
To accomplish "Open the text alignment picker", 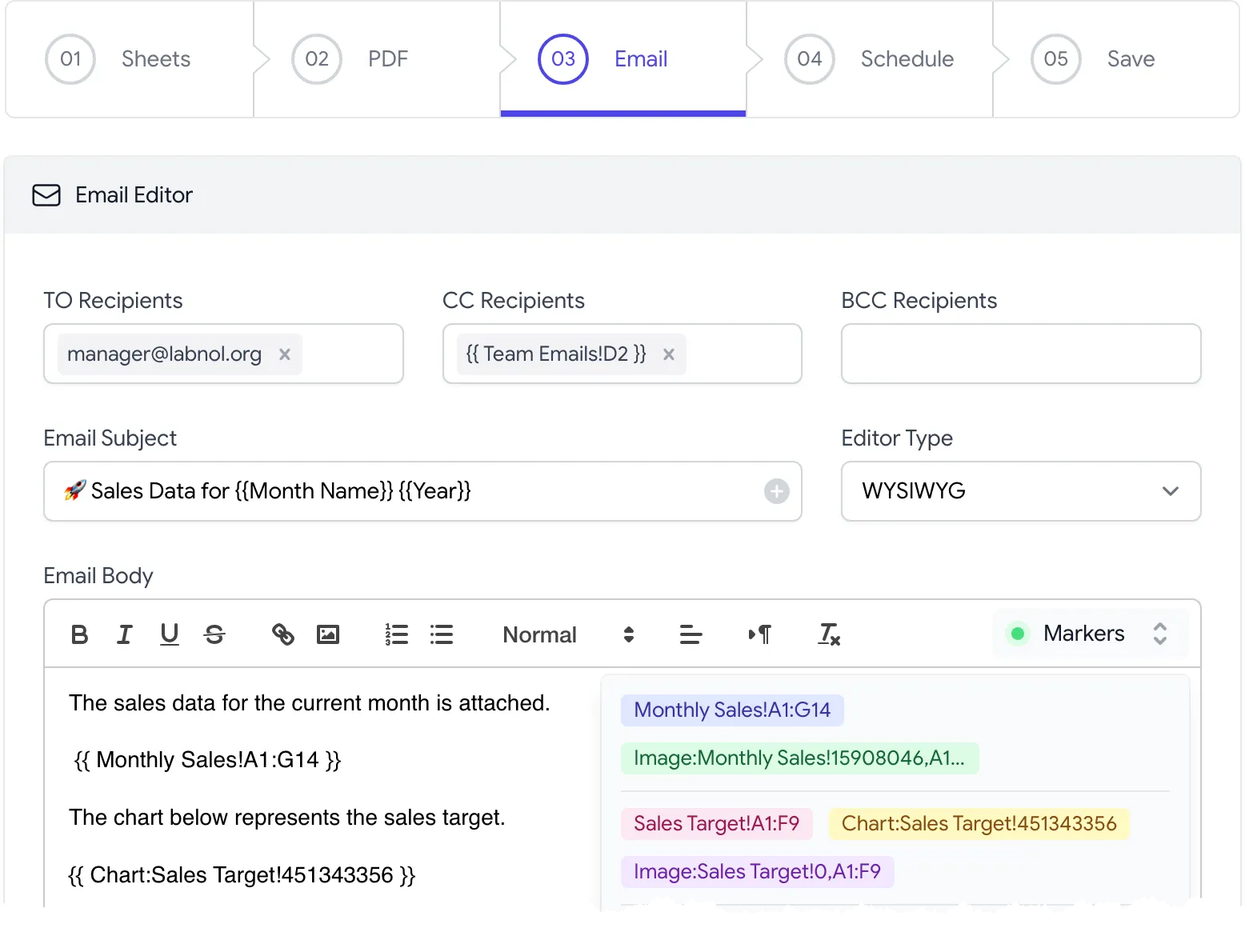I will coord(691,634).
